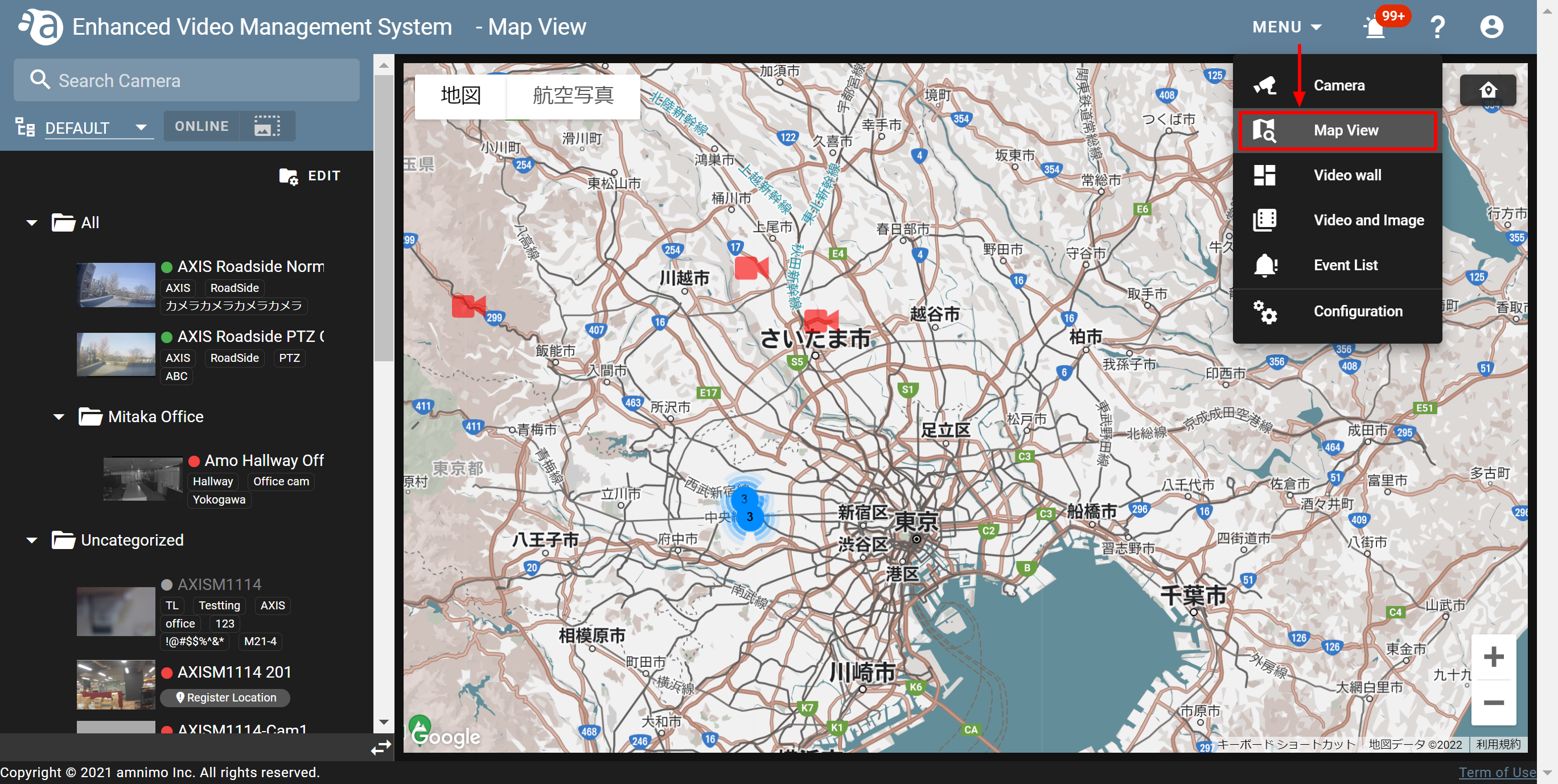This screenshot has width=1558, height=784.
Task: Click the 利用規約 link on the map
Action: coord(1498,744)
